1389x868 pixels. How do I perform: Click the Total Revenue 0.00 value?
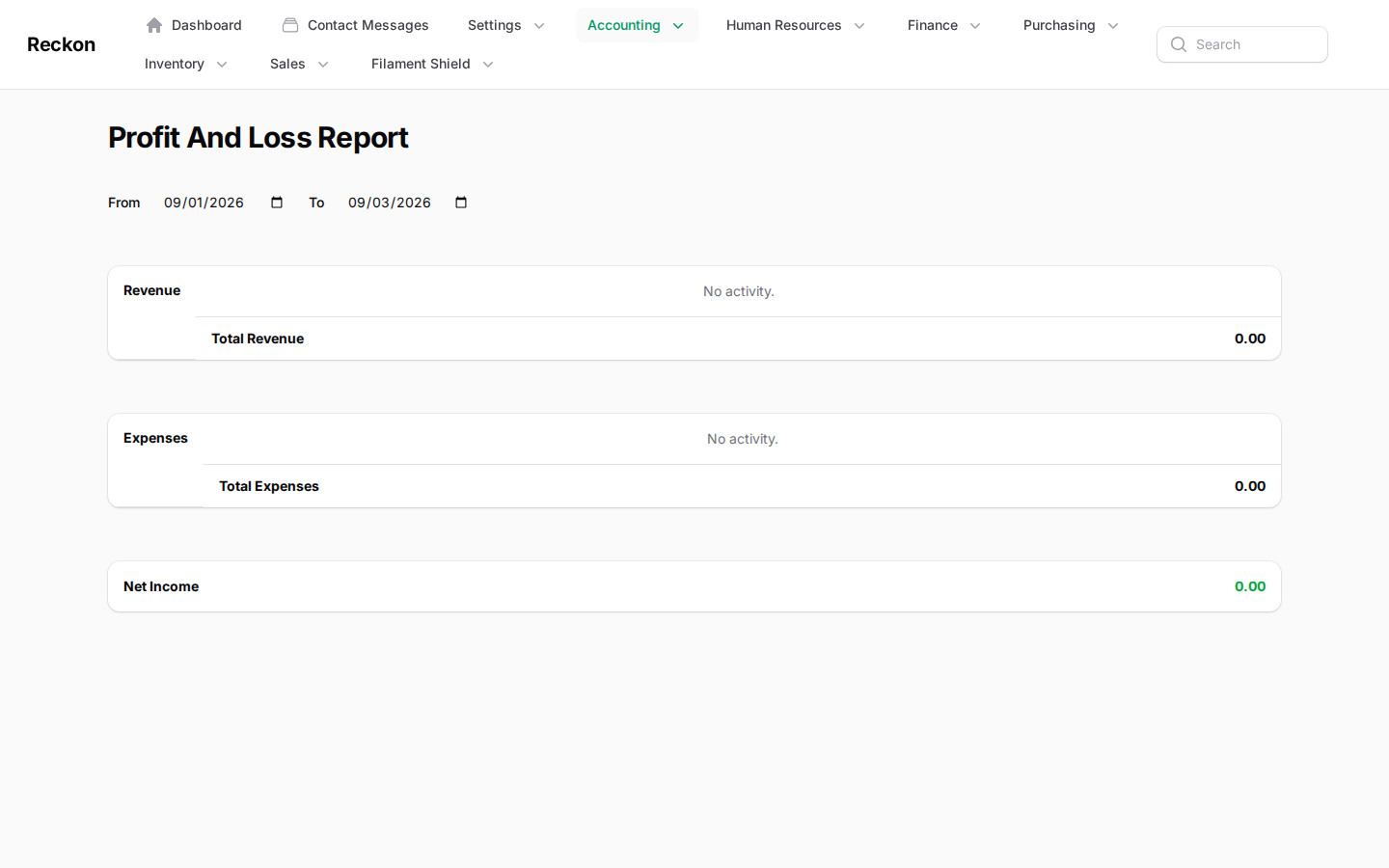(1250, 339)
